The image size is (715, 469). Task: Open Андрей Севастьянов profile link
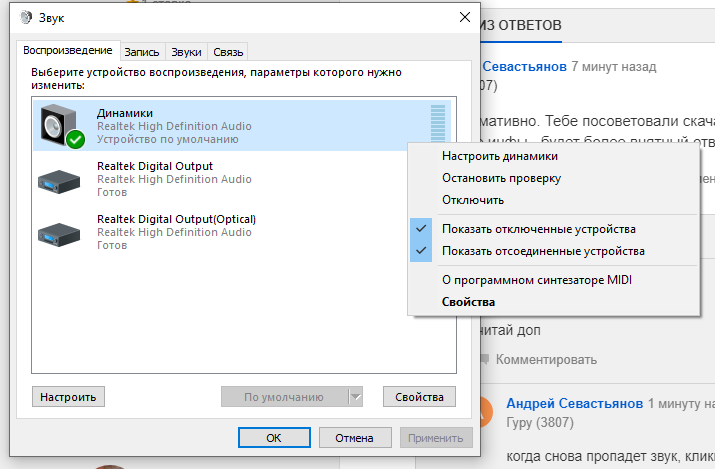pyautogui.click(x=575, y=403)
